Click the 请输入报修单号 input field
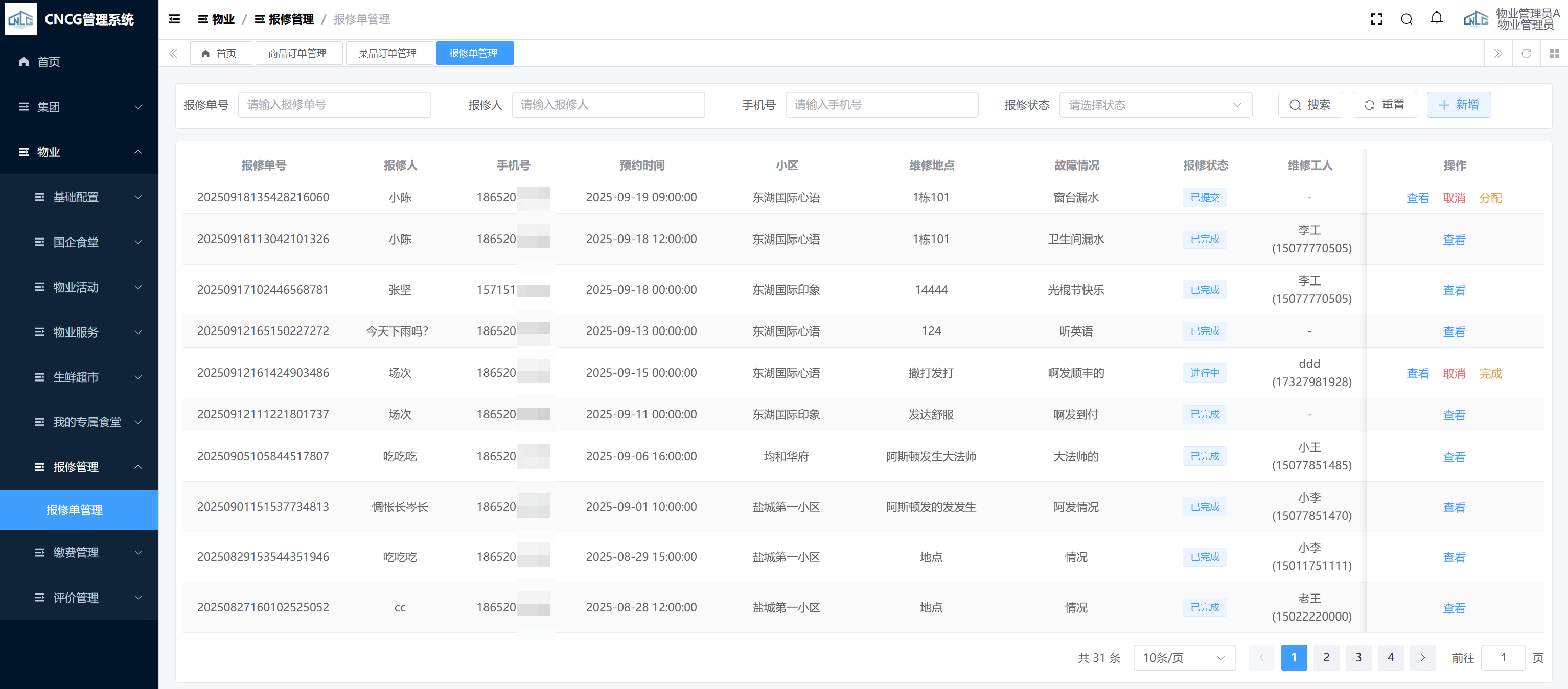 [x=334, y=105]
